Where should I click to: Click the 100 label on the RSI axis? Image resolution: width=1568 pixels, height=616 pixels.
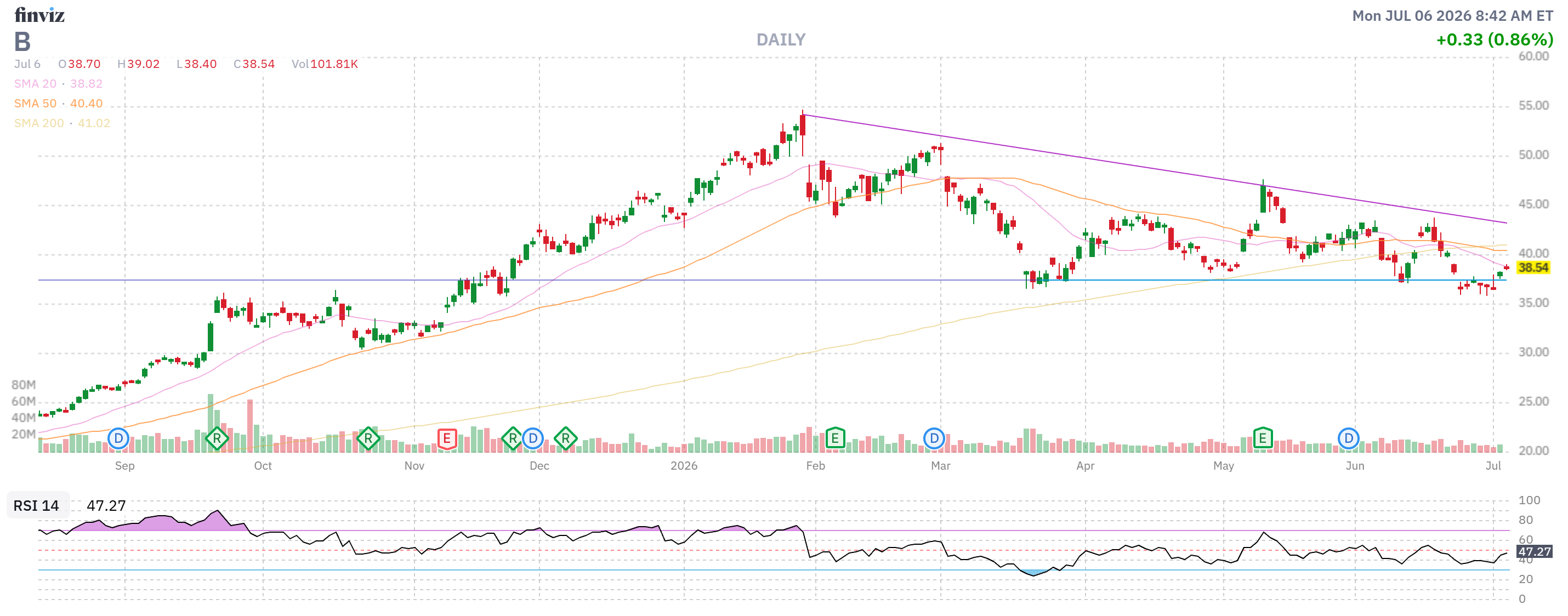tap(1529, 500)
